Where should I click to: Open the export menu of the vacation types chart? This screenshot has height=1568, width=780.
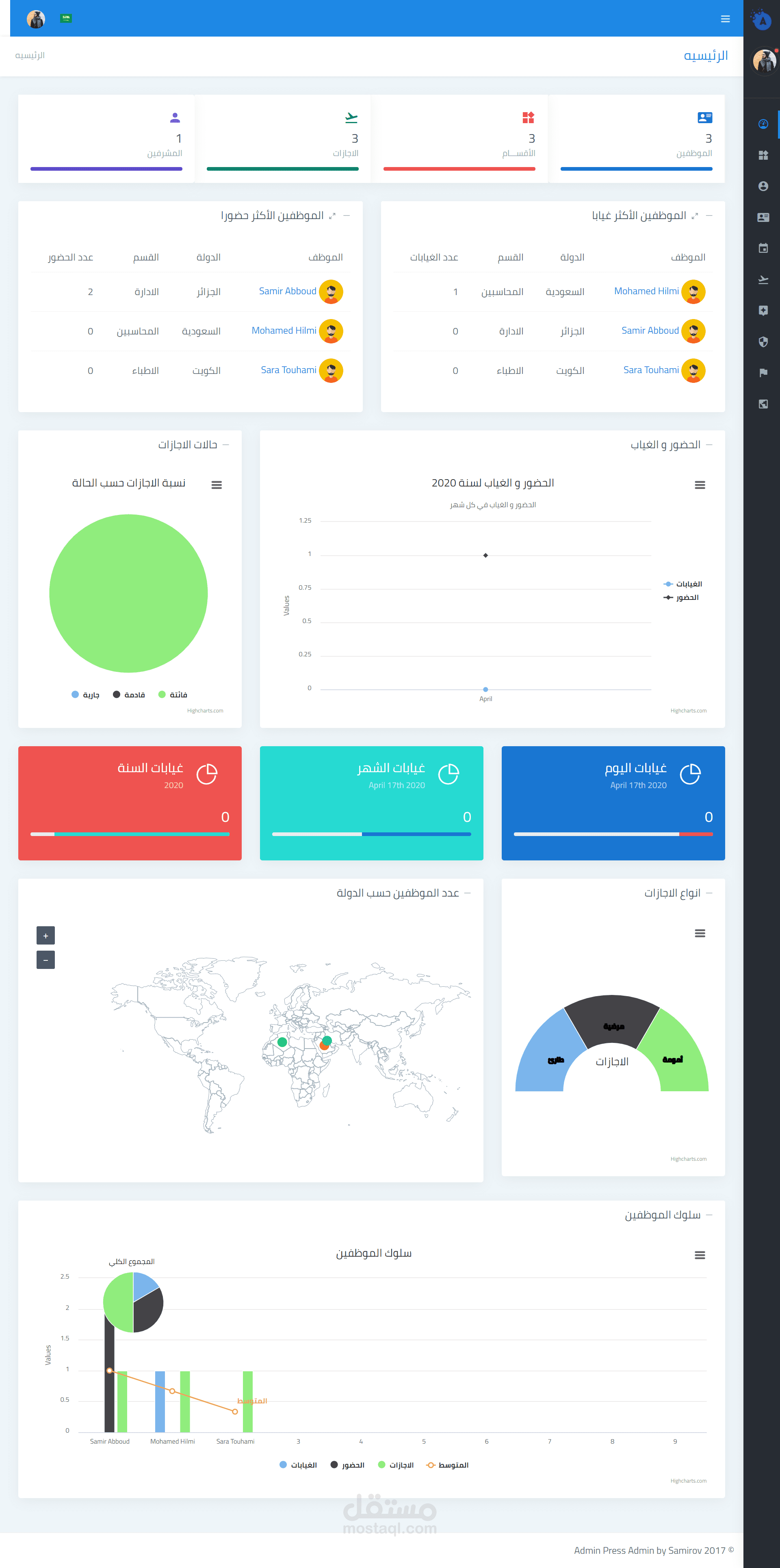pyautogui.click(x=700, y=933)
